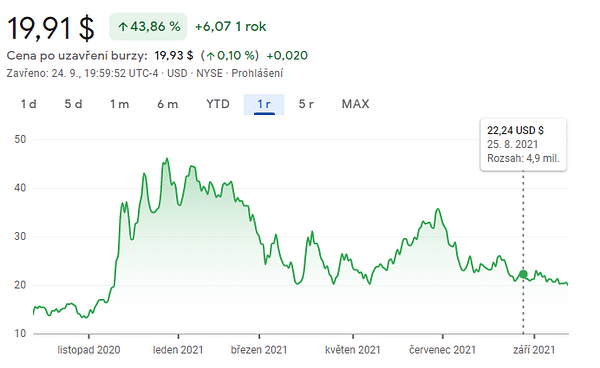Screen dimensions: 600x368
Task: Click the červenec 2021 axis label
Action: tap(442, 350)
